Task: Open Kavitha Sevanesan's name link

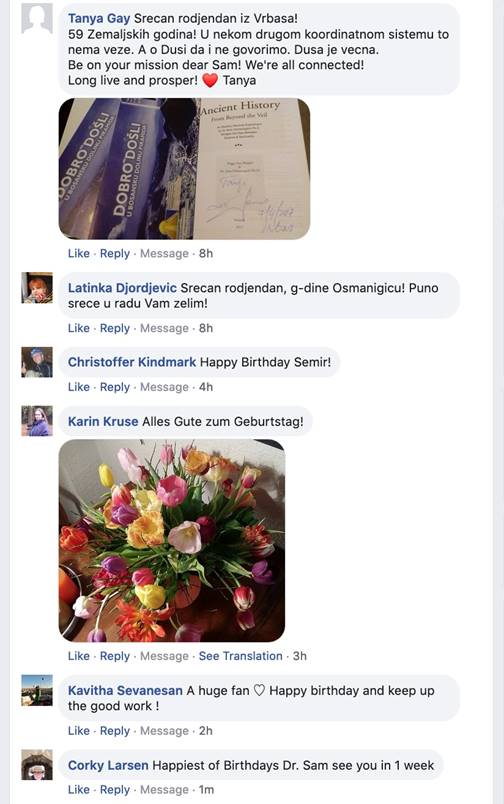Action: tap(125, 691)
